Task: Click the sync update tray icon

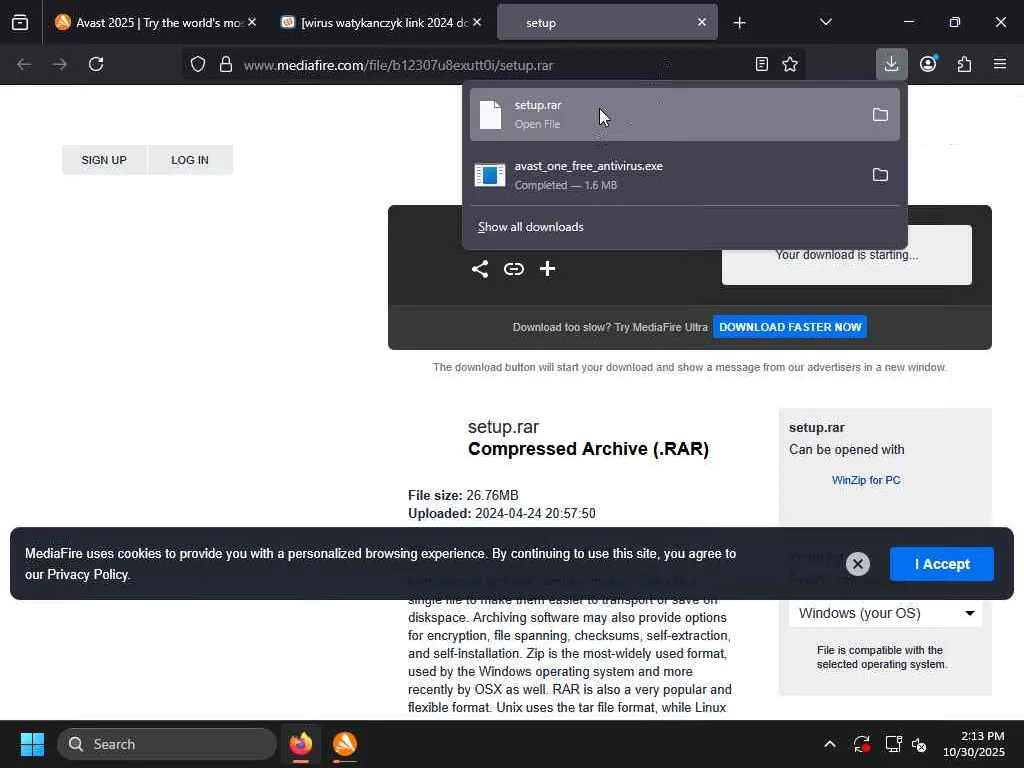Action: (861, 744)
